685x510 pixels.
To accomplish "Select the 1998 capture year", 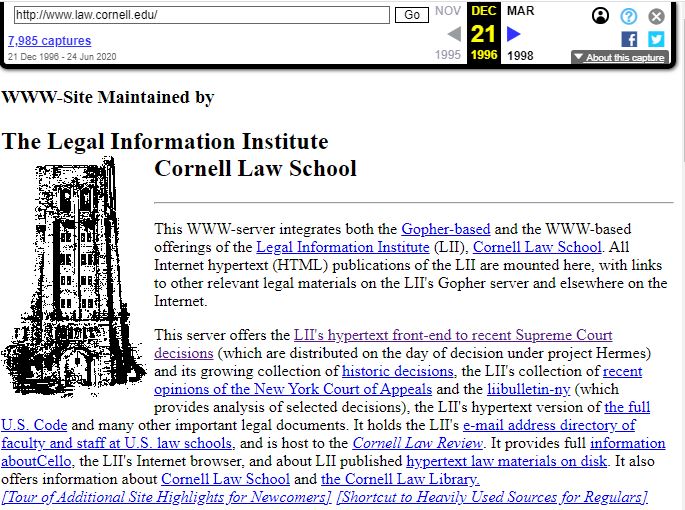I will [520, 56].
